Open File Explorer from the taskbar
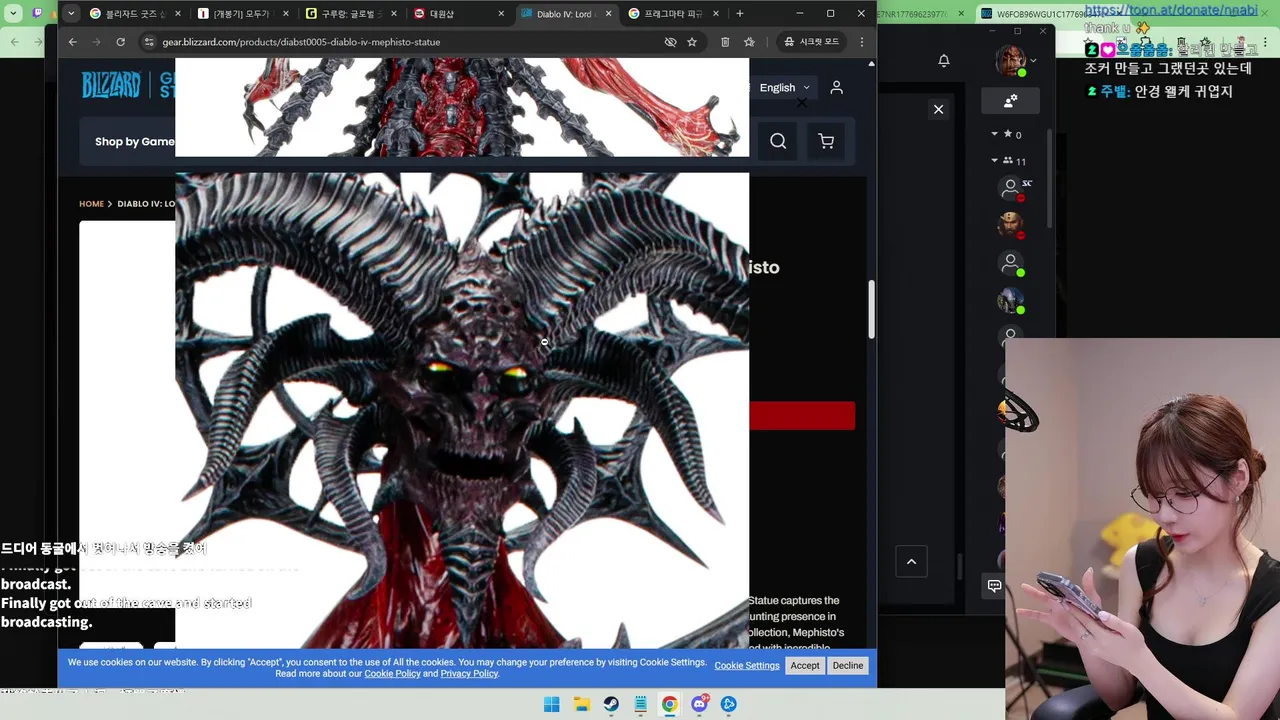 581,704
